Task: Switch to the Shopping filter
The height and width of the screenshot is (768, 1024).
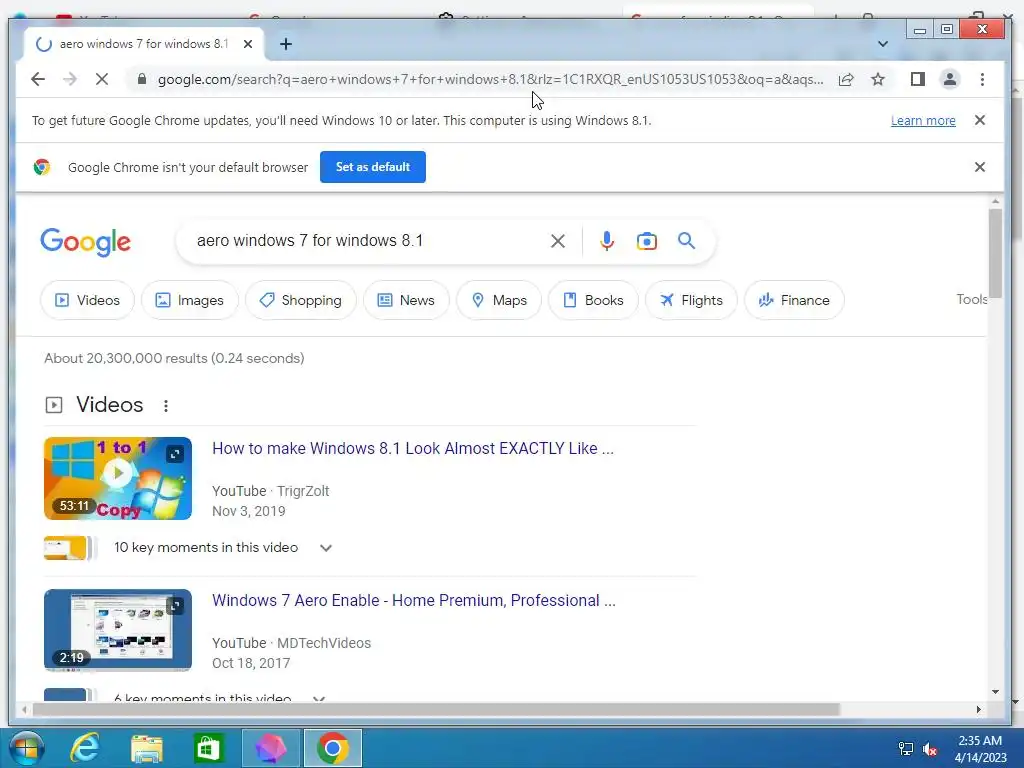Action: [x=300, y=300]
